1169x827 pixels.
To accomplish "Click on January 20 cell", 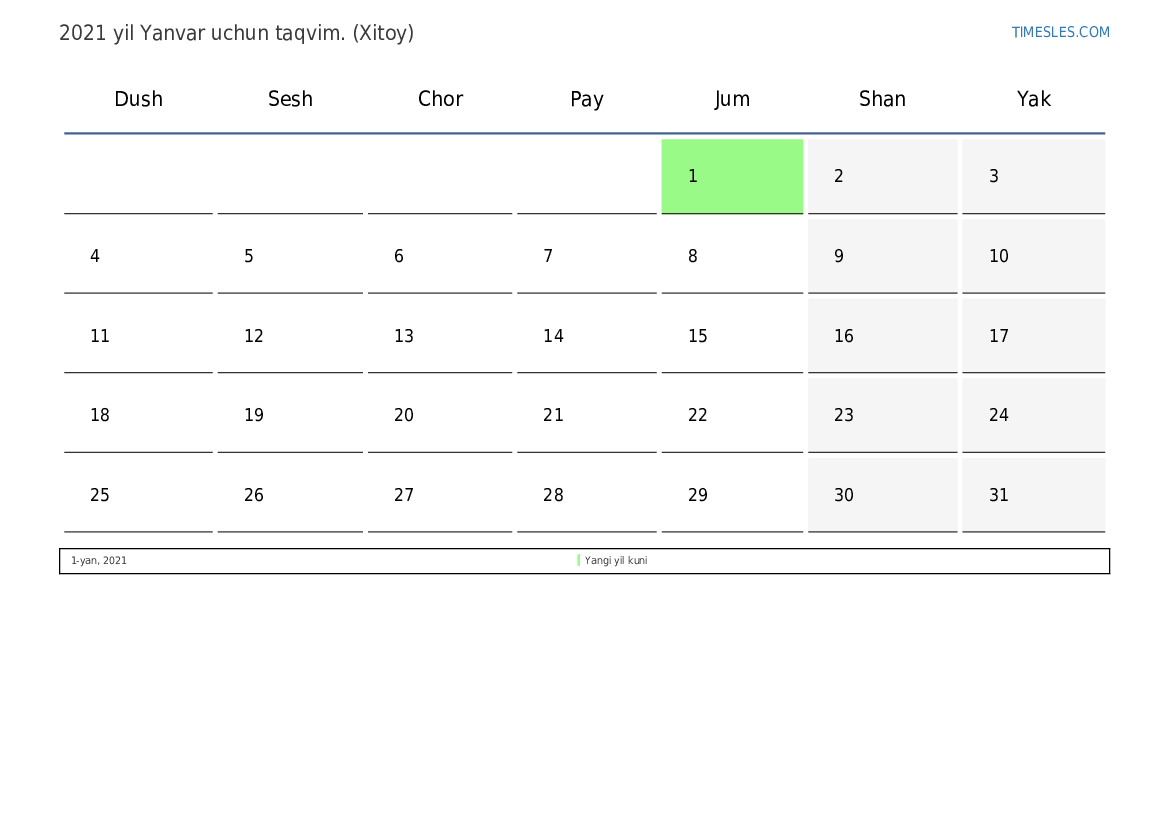I will (440, 415).
